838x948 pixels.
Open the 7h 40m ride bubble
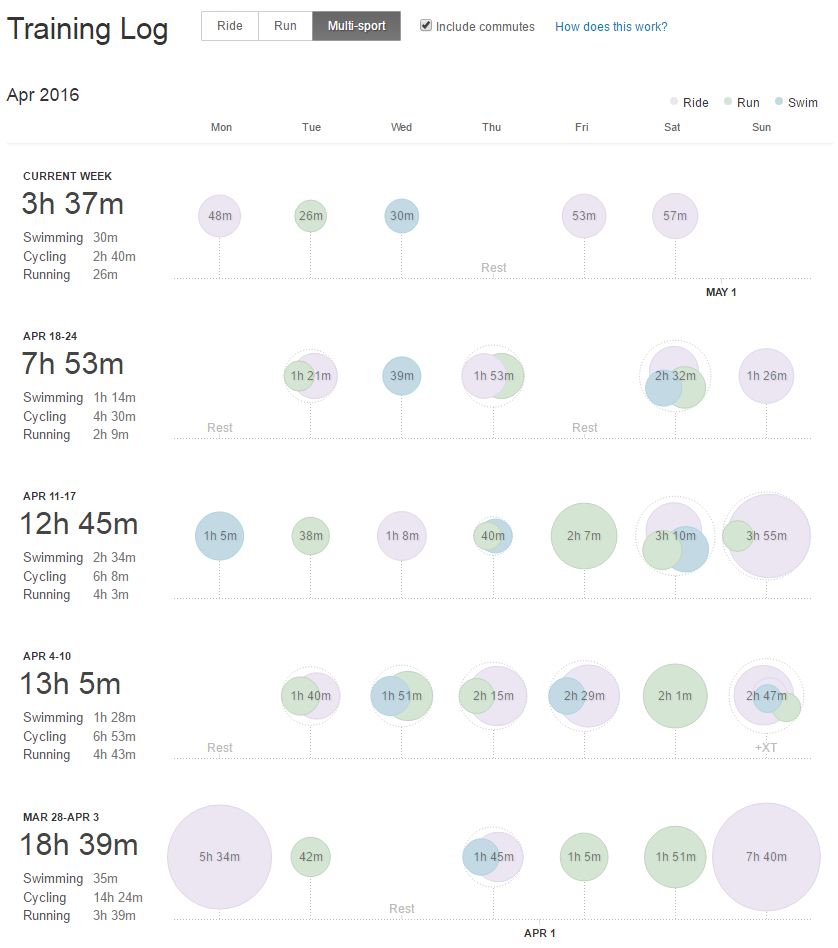click(x=765, y=857)
